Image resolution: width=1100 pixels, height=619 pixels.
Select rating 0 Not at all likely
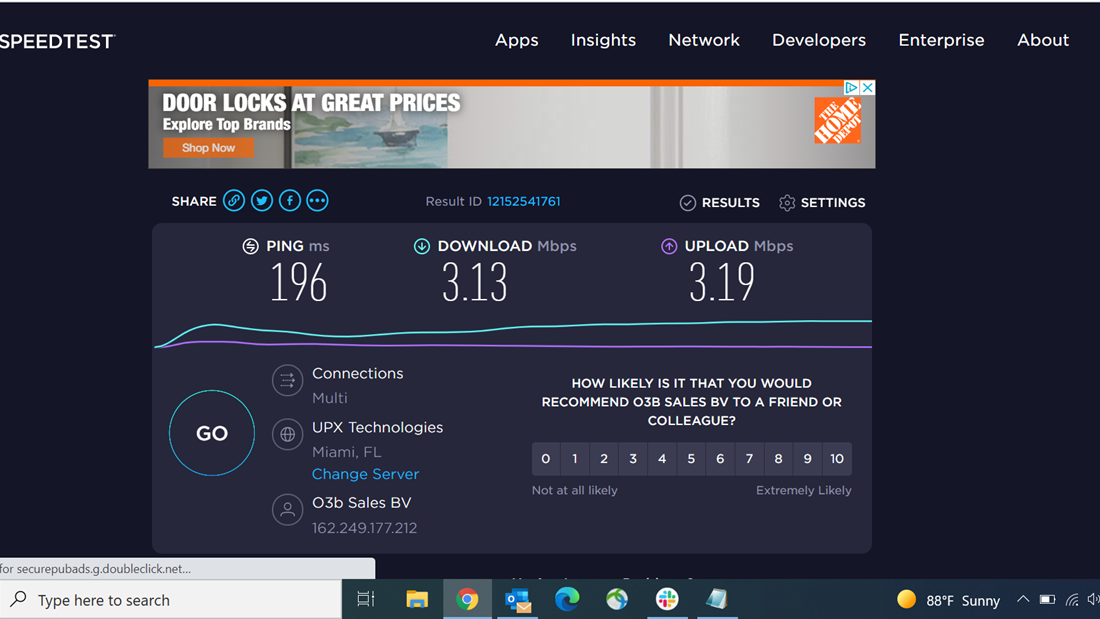pos(546,459)
